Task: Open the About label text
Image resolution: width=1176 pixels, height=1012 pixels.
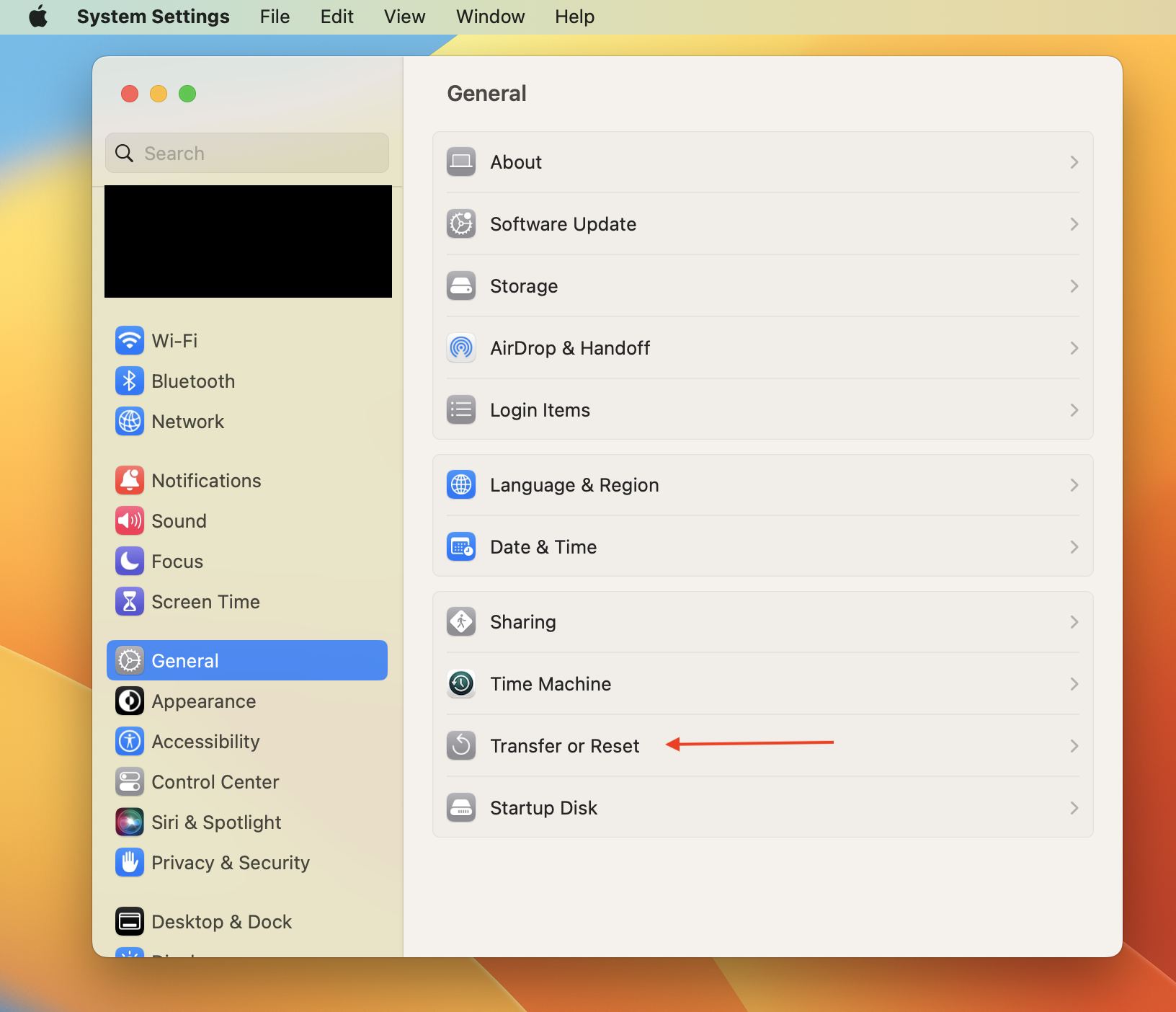Action: click(516, 162)
